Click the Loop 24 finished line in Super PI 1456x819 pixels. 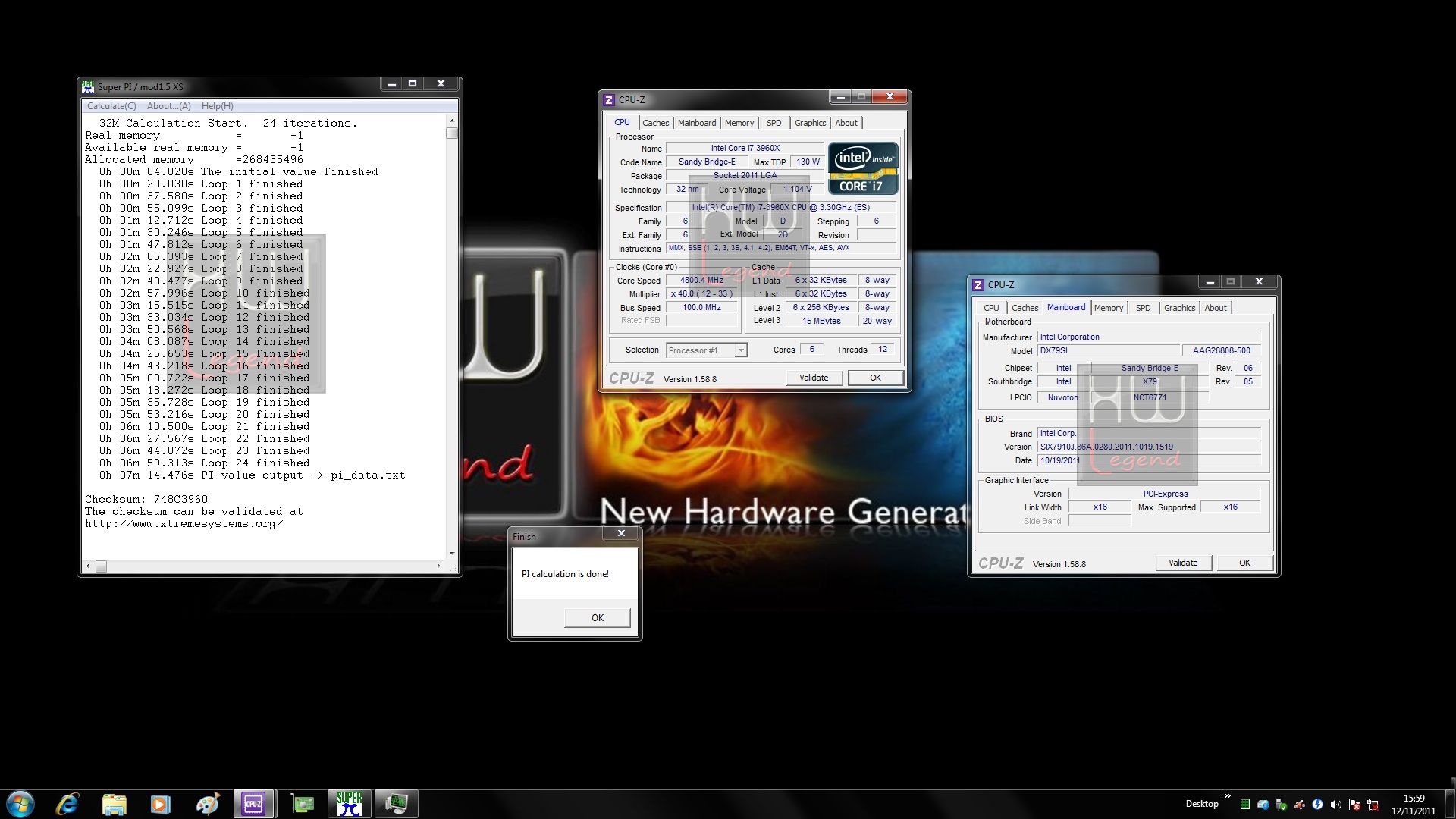tap(205, 463)
